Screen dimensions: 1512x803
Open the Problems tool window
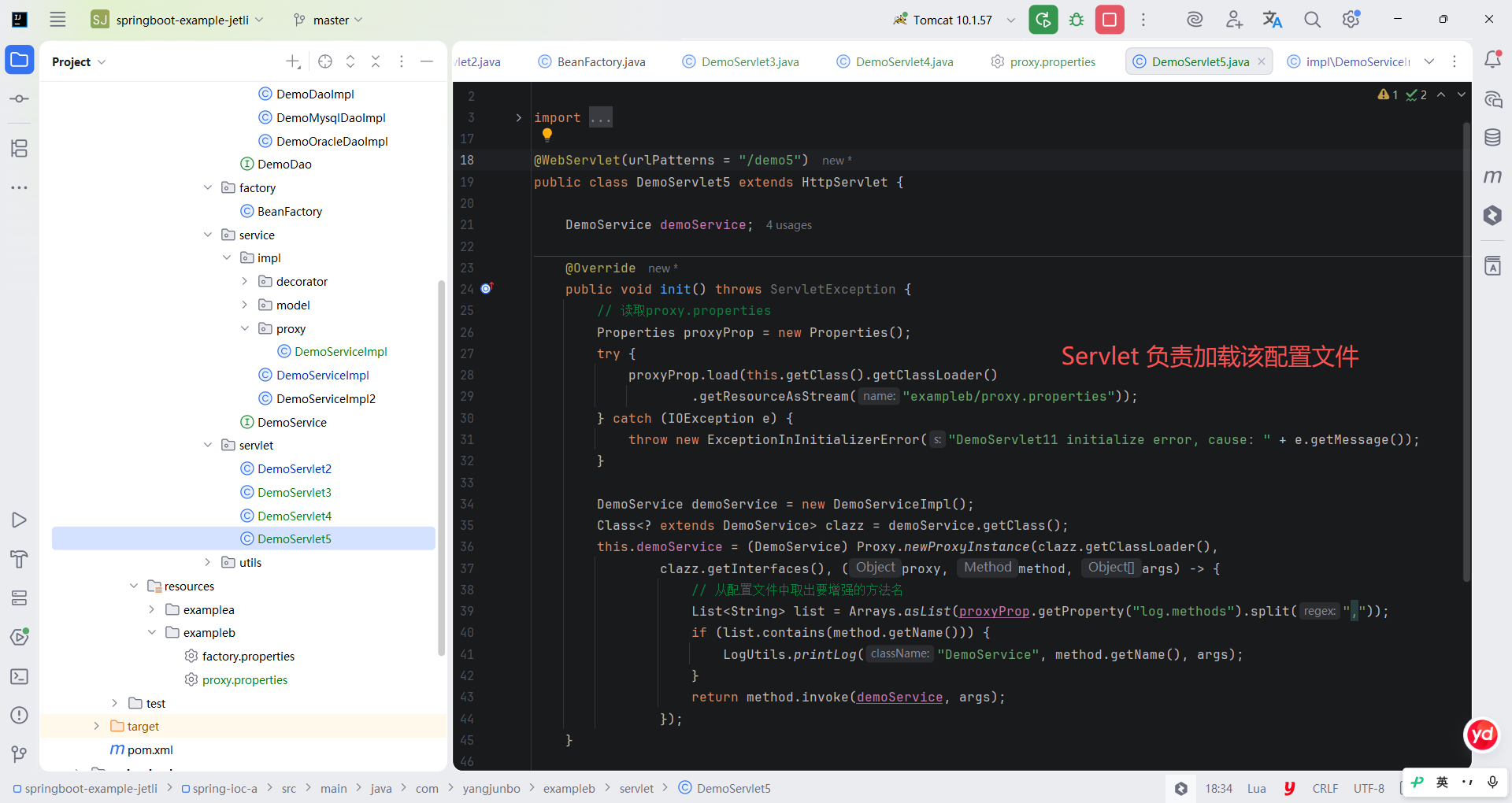pyautogui.click(x=20, y=715)
